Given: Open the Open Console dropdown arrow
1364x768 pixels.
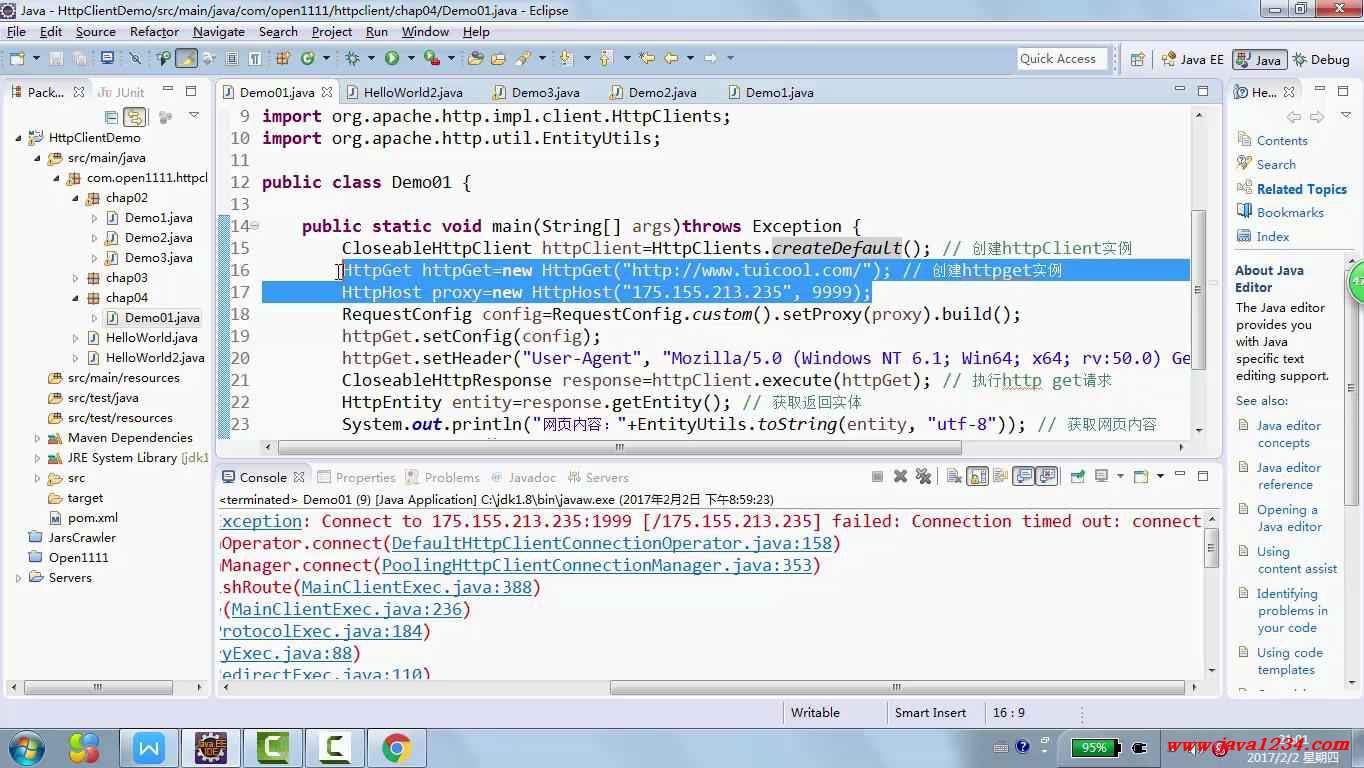Looking at the screenshot, I should click(x=1160, y=477).
